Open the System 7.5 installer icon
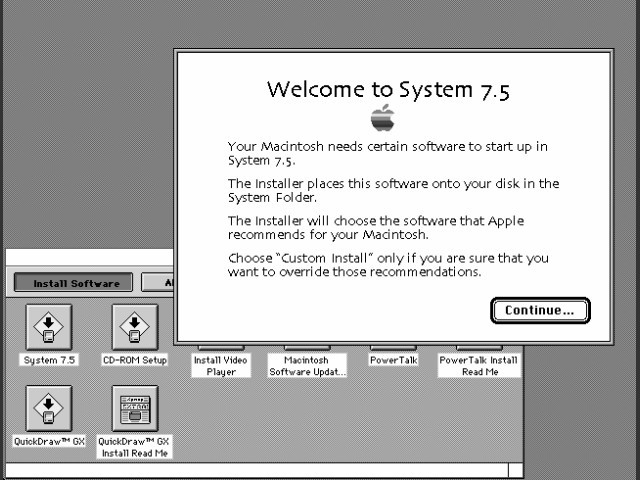Image resolution: width=640 pixels, height=480 pixels. tap(49, 327)
